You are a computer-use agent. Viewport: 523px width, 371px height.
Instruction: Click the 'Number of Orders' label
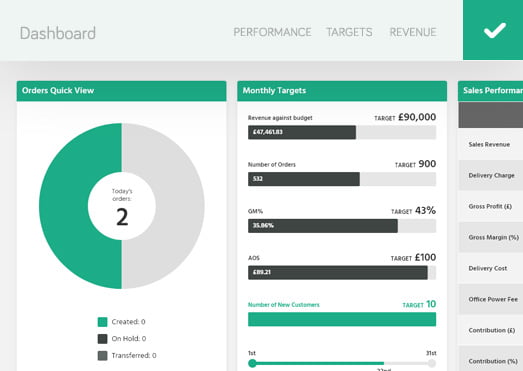tap(272, 164)
